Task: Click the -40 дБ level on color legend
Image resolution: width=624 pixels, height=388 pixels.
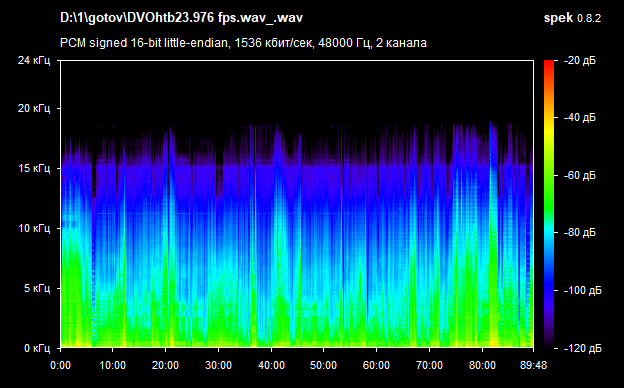Action: (579, 118)
